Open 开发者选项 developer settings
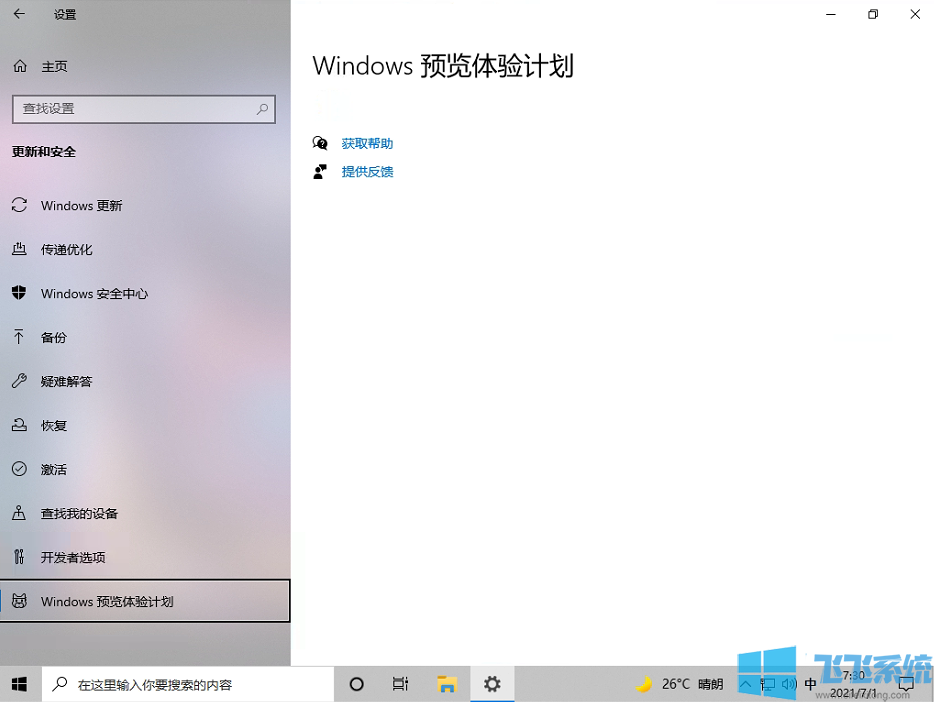 point(73,558)
